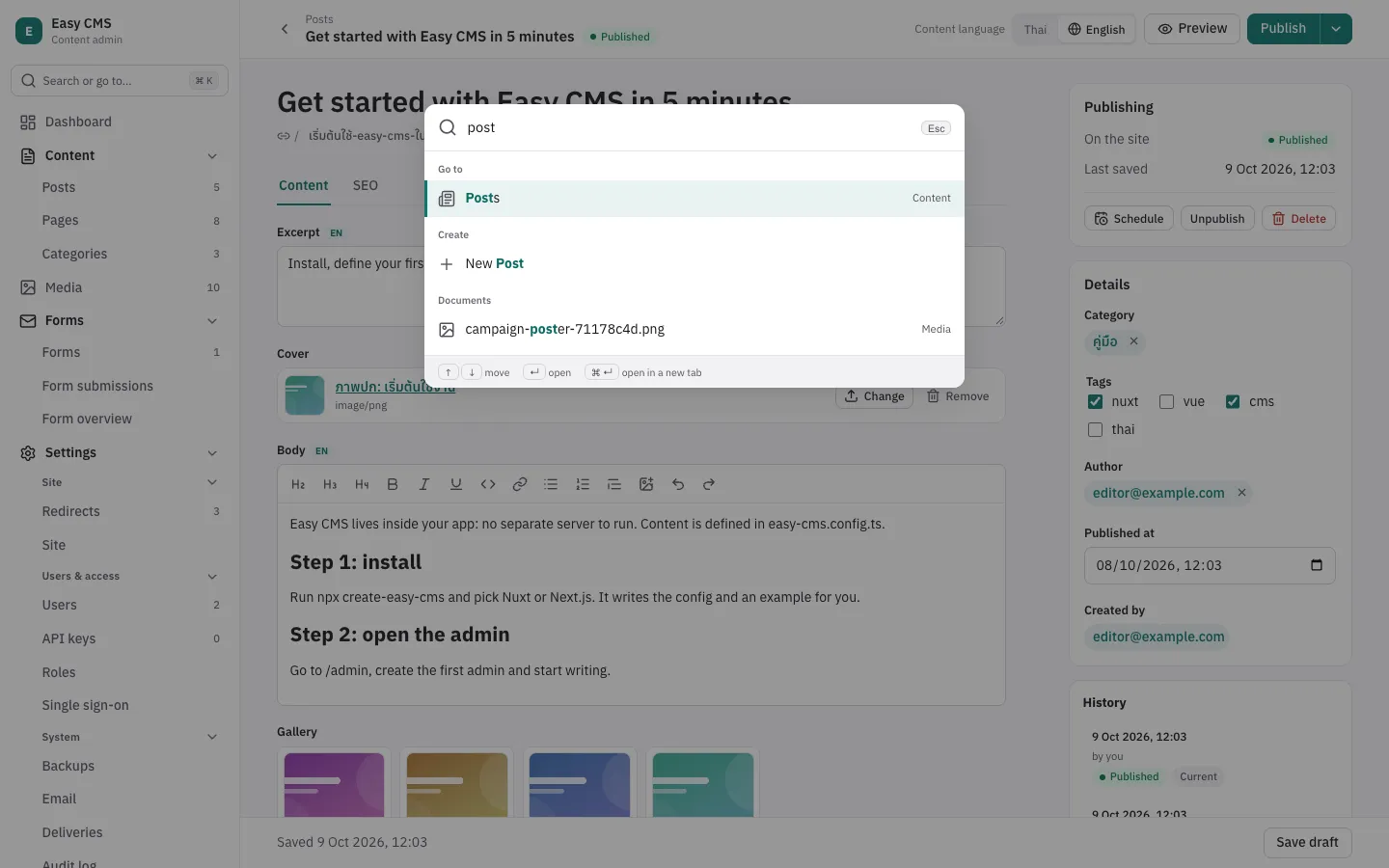This screenshot has height=868, width=1389.
Task: Open the purple gallery thumbnail
Action: (334, 785)
